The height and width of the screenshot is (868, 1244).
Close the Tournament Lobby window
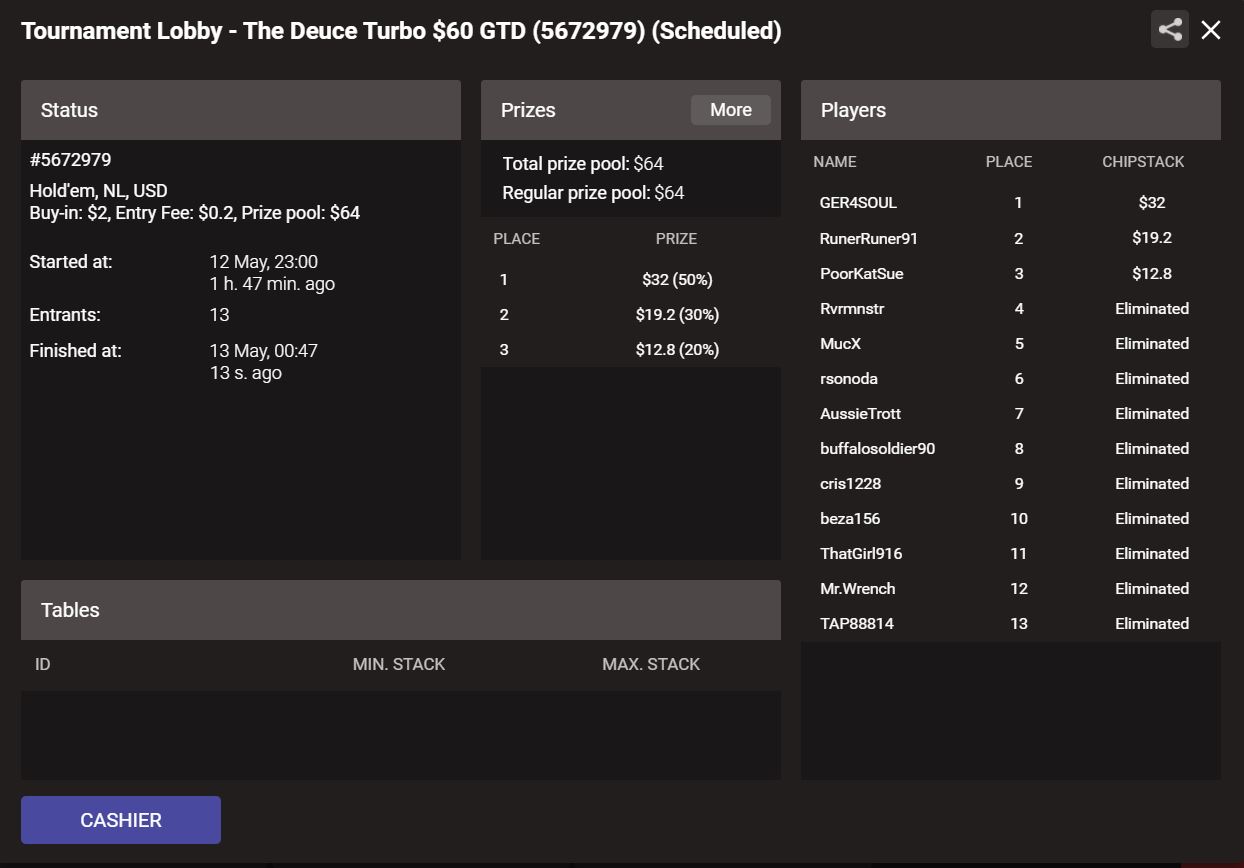pos(1211,30)
